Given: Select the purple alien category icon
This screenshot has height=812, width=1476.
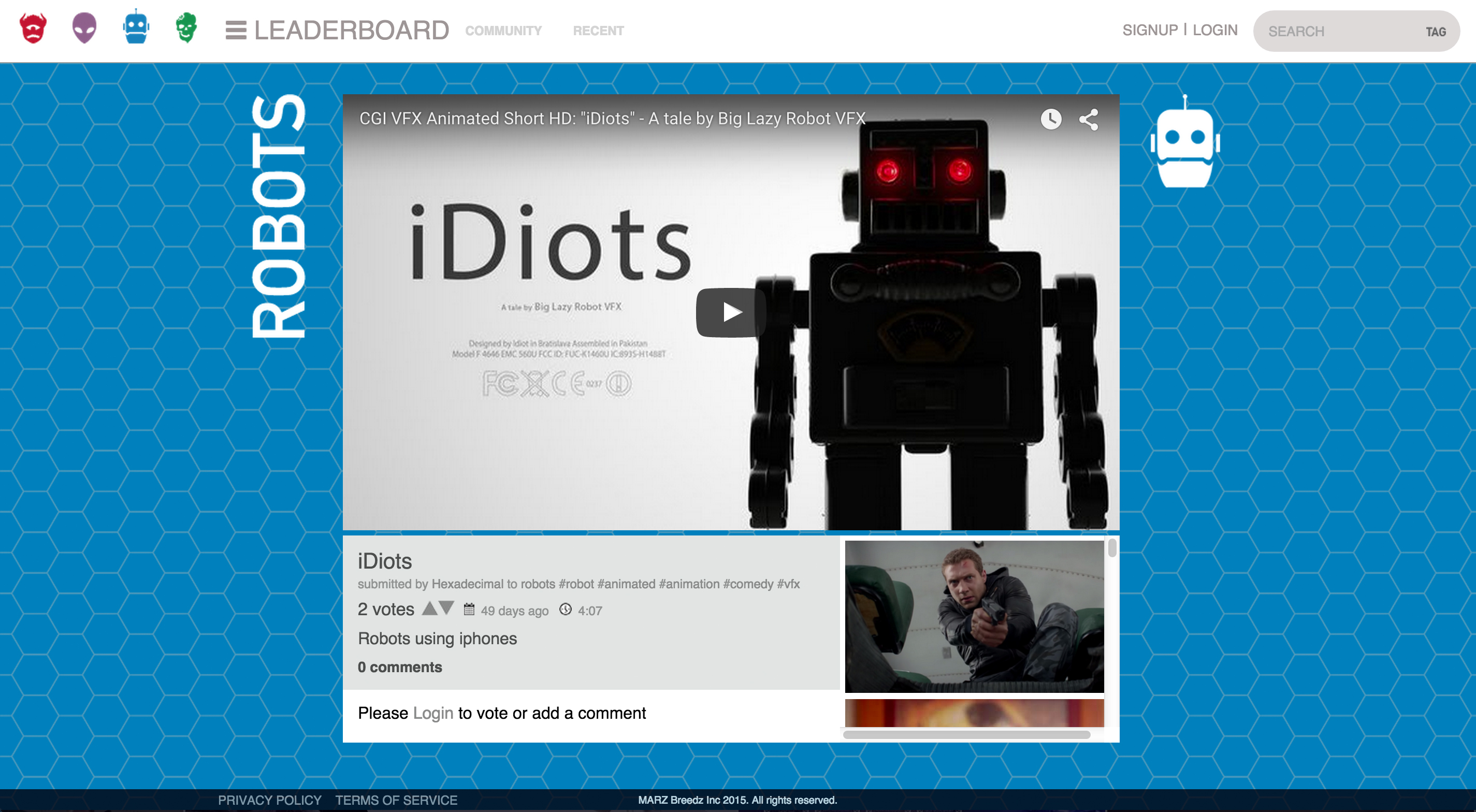Looking at the screenshot, I should [x=84, y=28].
